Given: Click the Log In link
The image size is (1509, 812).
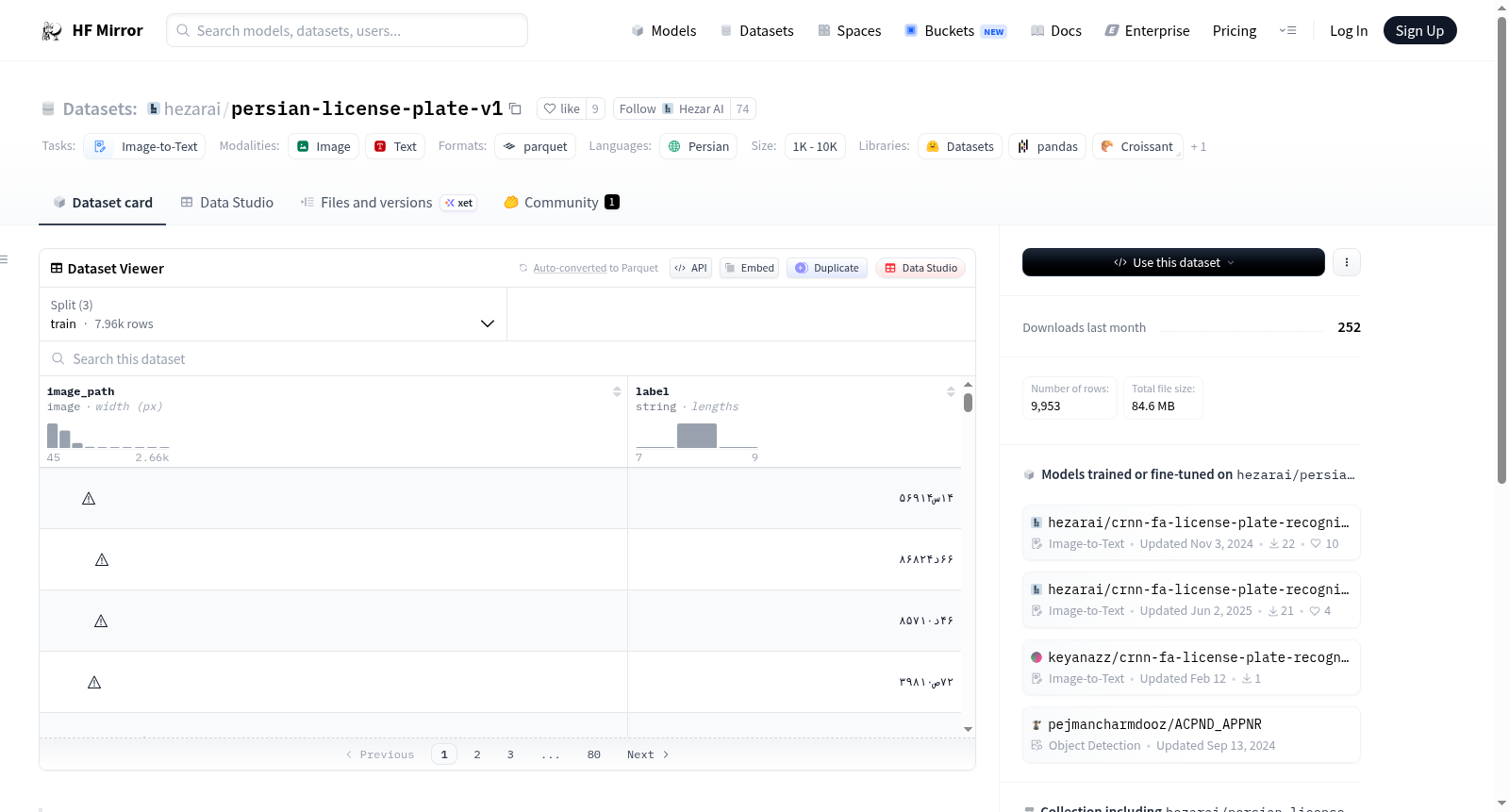Looking at the screenshot, I should [x=1349, y=31].
